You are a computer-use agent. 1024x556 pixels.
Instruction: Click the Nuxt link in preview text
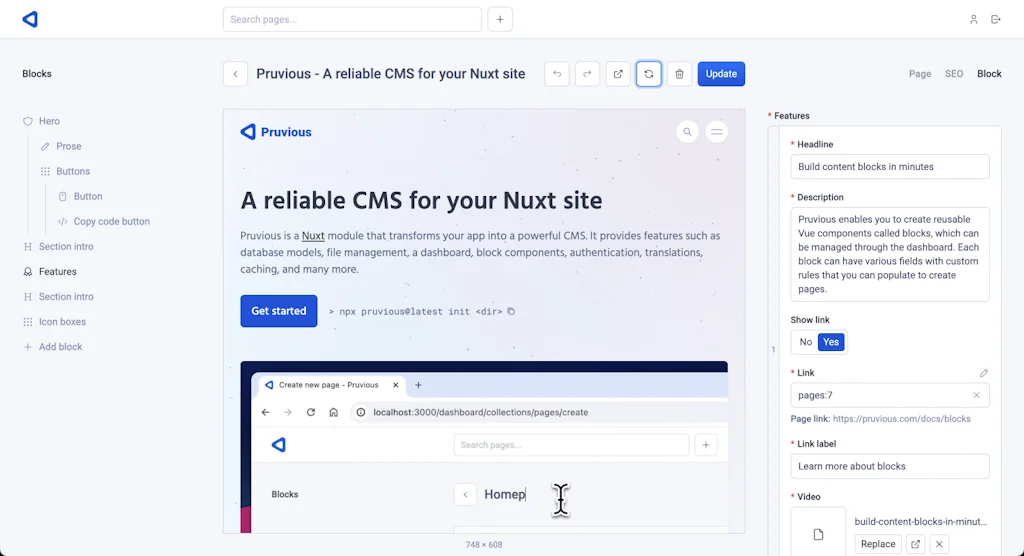(x=313, y=236)
